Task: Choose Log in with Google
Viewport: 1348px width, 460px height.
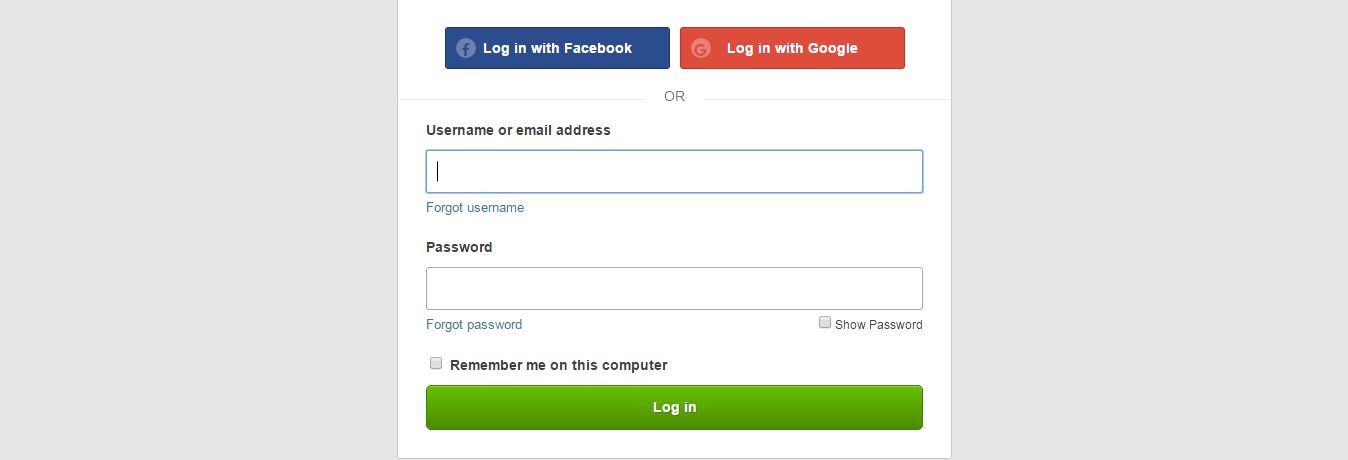Action: pyautogui.click(x=792, y=48)
